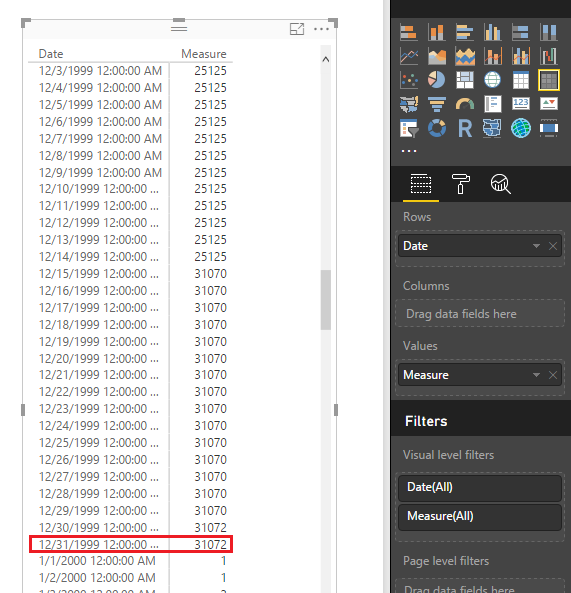Open the Date field dropdown in Rows
571x593 pixels.
(x=536, y=246)
